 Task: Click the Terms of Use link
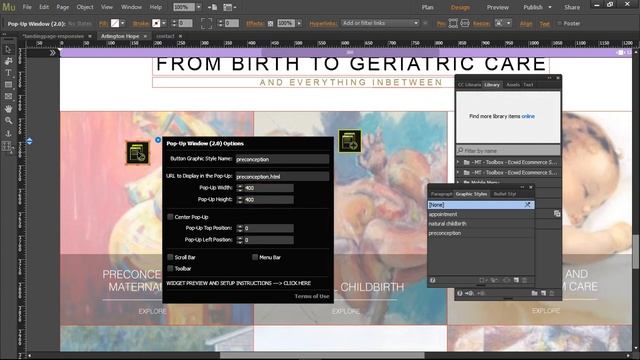point(312,296)
